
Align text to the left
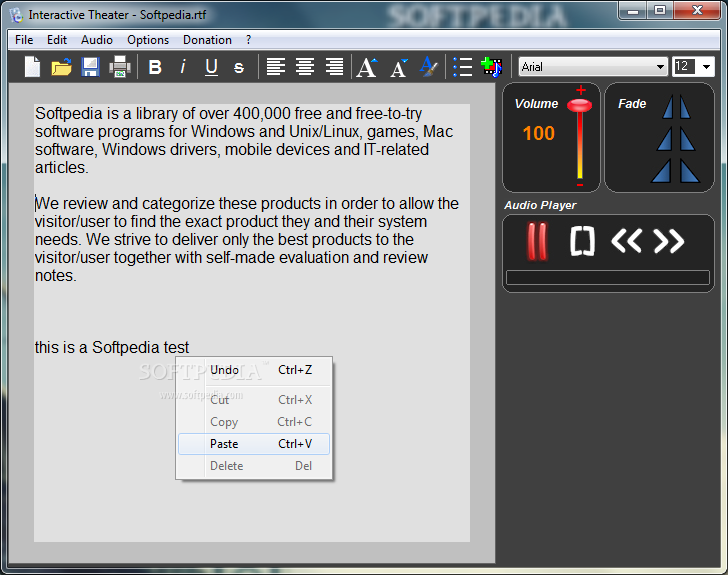276,67
